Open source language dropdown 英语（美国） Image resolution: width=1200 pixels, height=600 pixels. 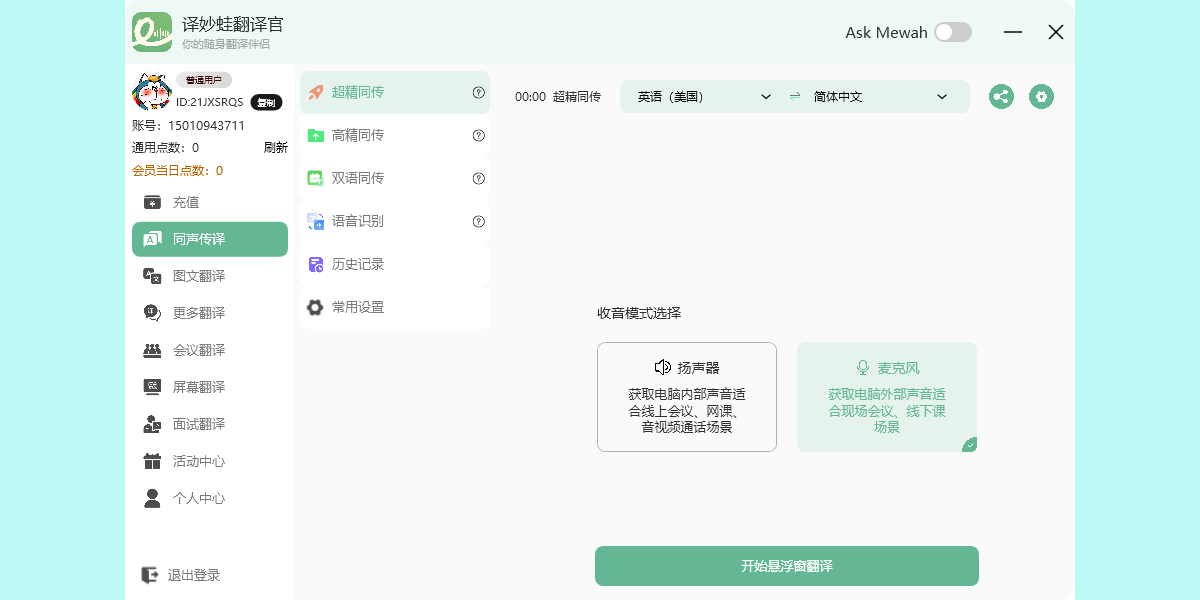click(704, 97)
